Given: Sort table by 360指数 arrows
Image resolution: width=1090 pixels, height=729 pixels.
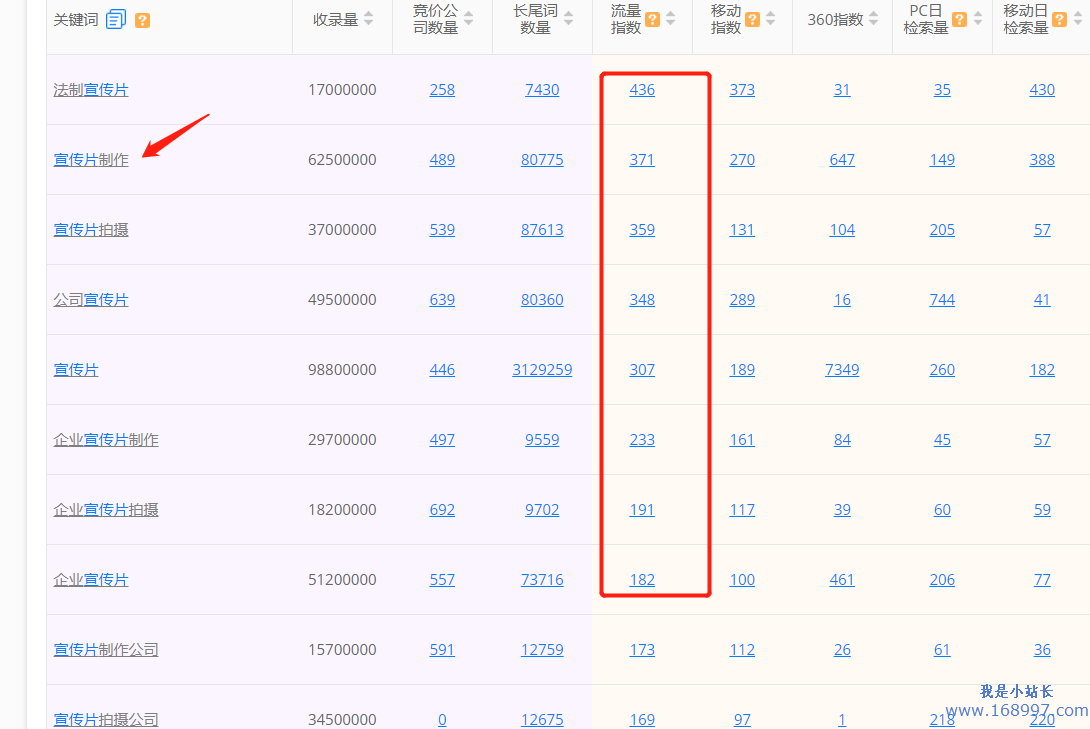Looking at the screenshot, I should pos(874,19).
